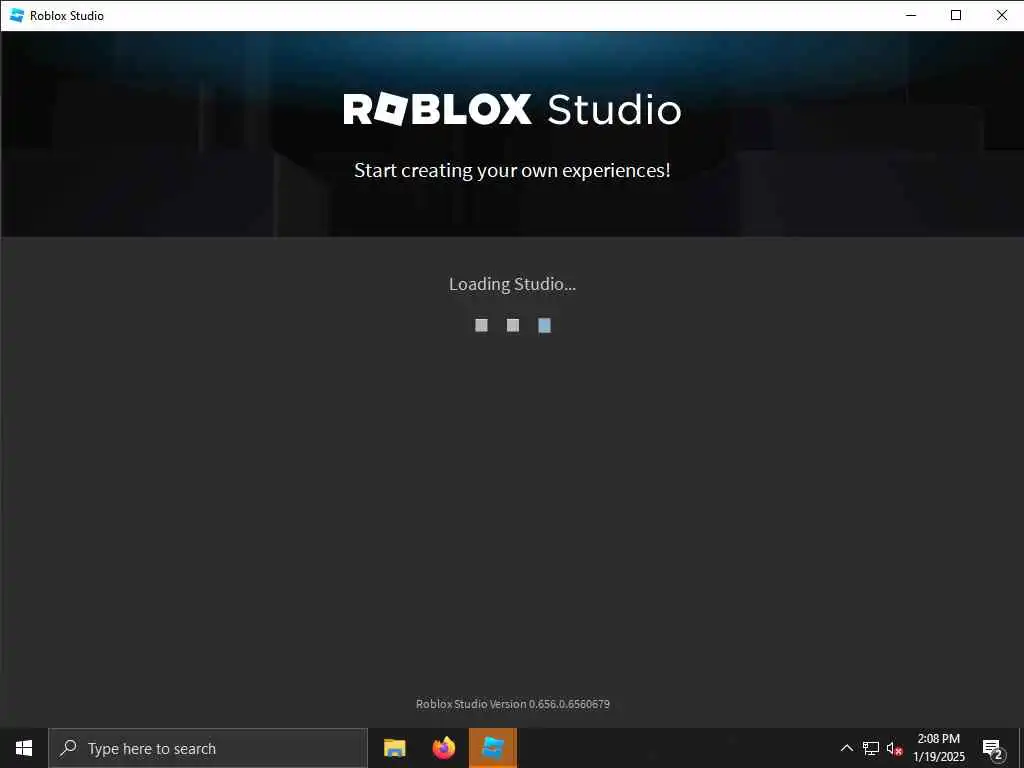Close the Roblox Studio window
The height and width of the screenshot is (768, 1024).
(x=1001, y=15)
